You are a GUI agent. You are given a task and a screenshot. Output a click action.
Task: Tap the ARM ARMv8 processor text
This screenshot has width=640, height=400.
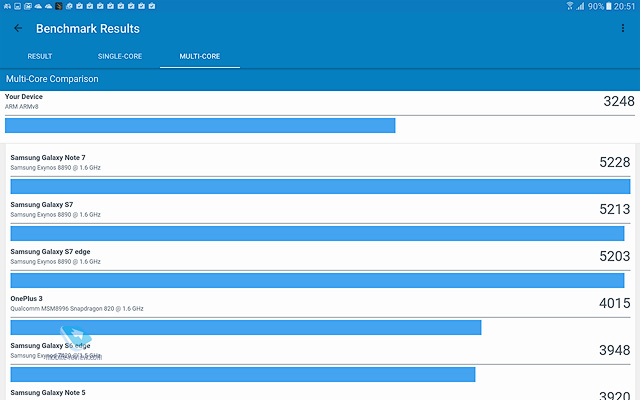[x=22, y=107]
